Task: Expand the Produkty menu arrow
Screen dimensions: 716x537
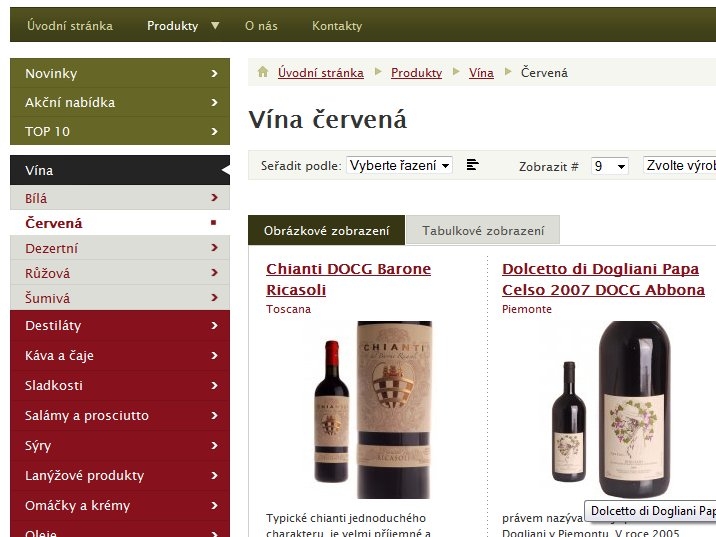Action: 216,26
